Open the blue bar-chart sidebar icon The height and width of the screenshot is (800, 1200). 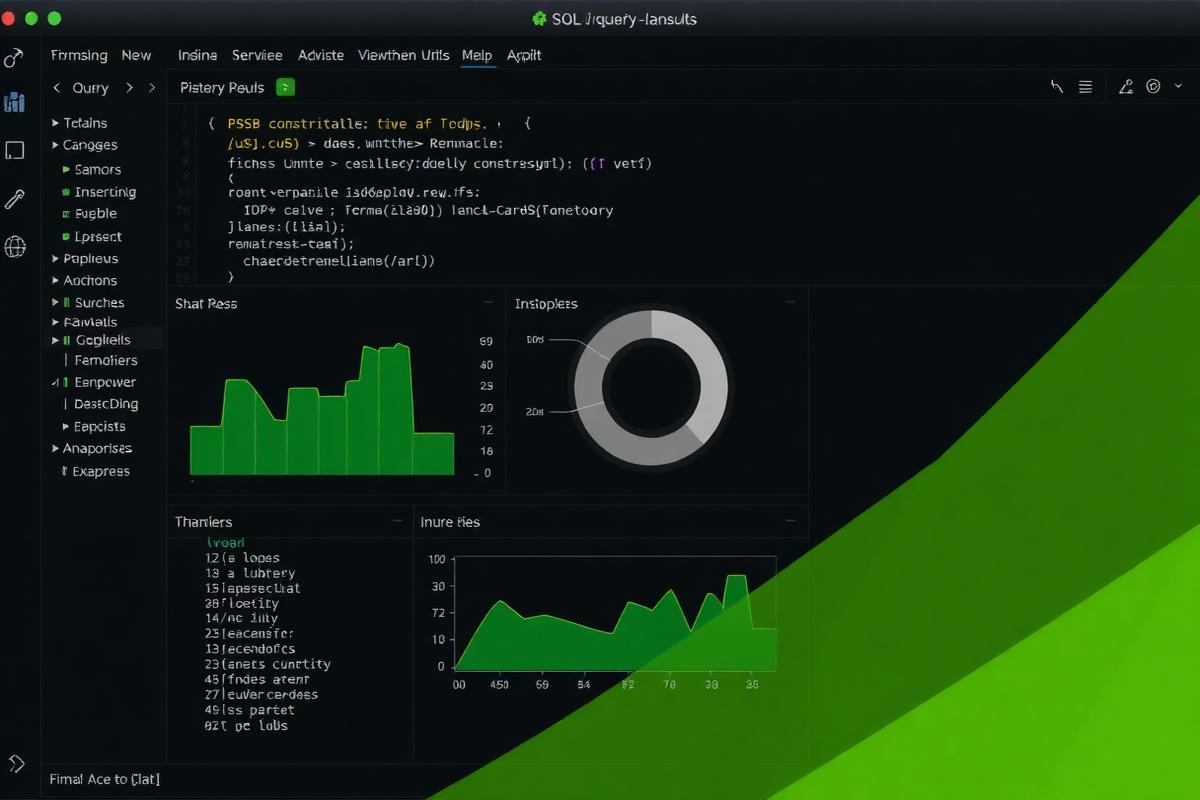tap(14, 101)
